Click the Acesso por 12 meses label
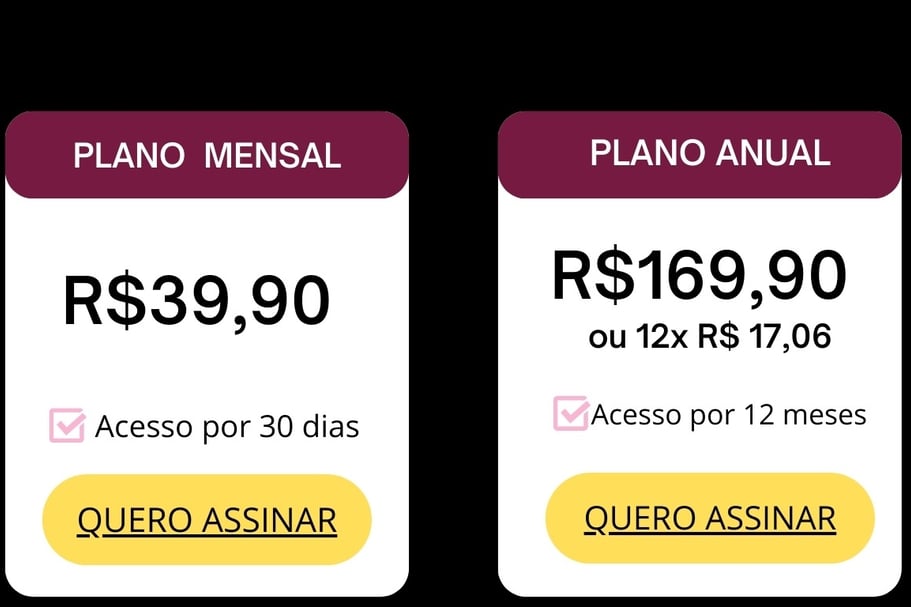 click(x=729, y=415)
